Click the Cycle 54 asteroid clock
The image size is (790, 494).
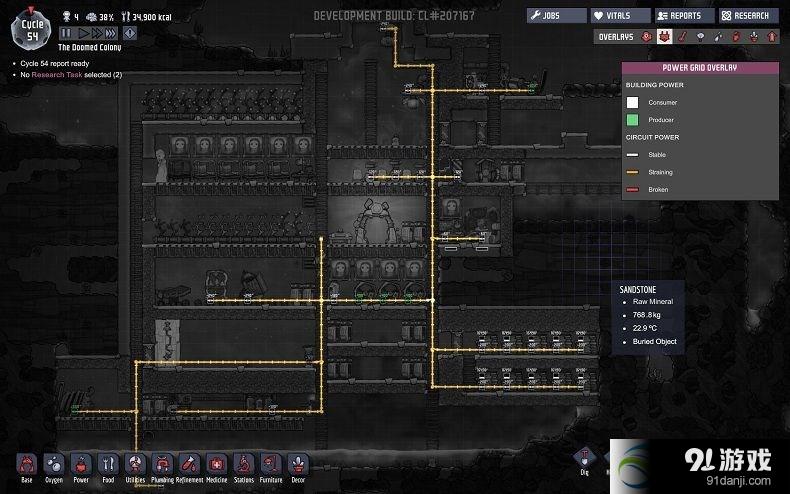click(31, 30)
